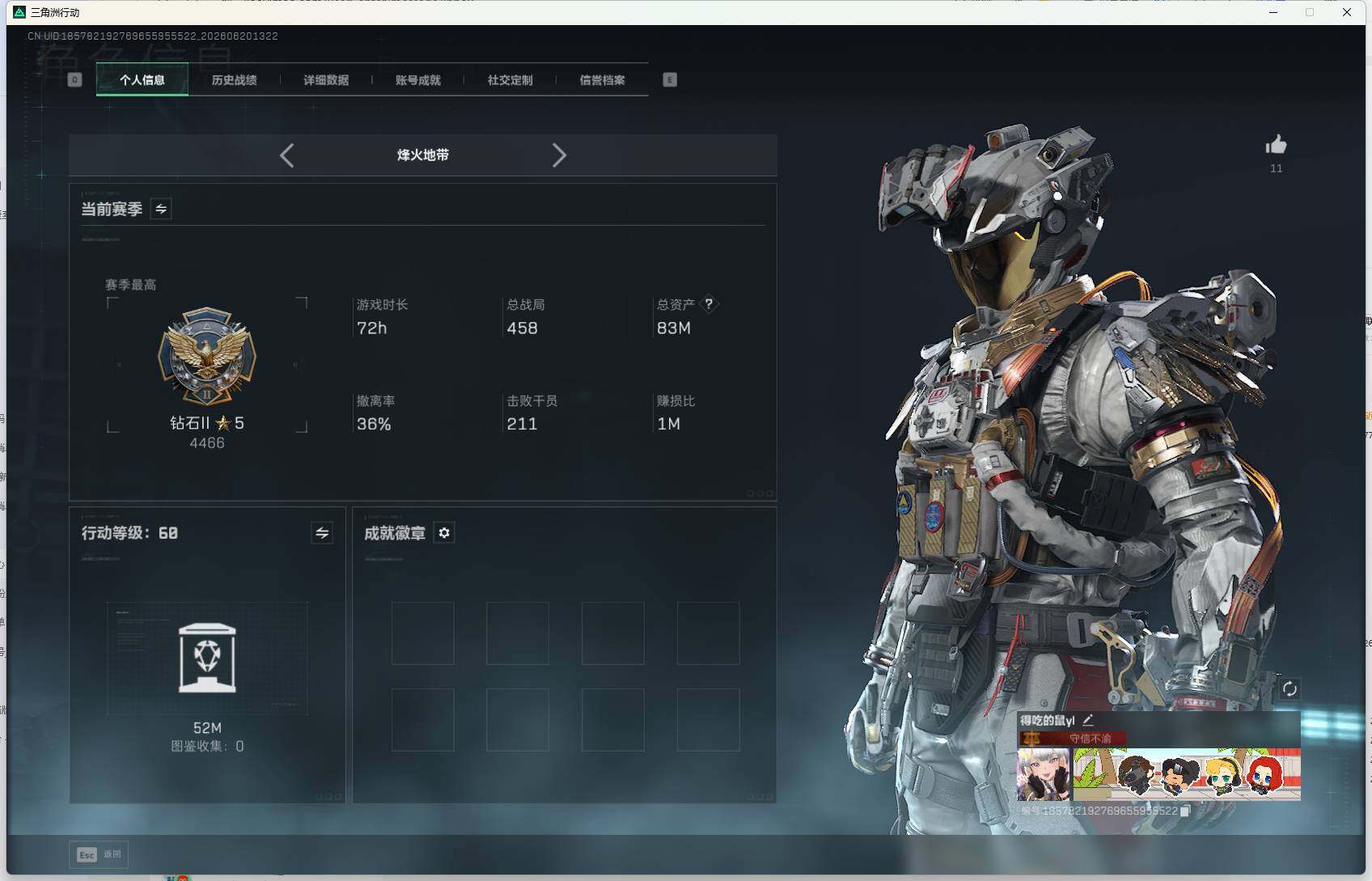The image size is (1372, 881).
Task: Click the 52M collection value
Action: (x=207, y=728)
